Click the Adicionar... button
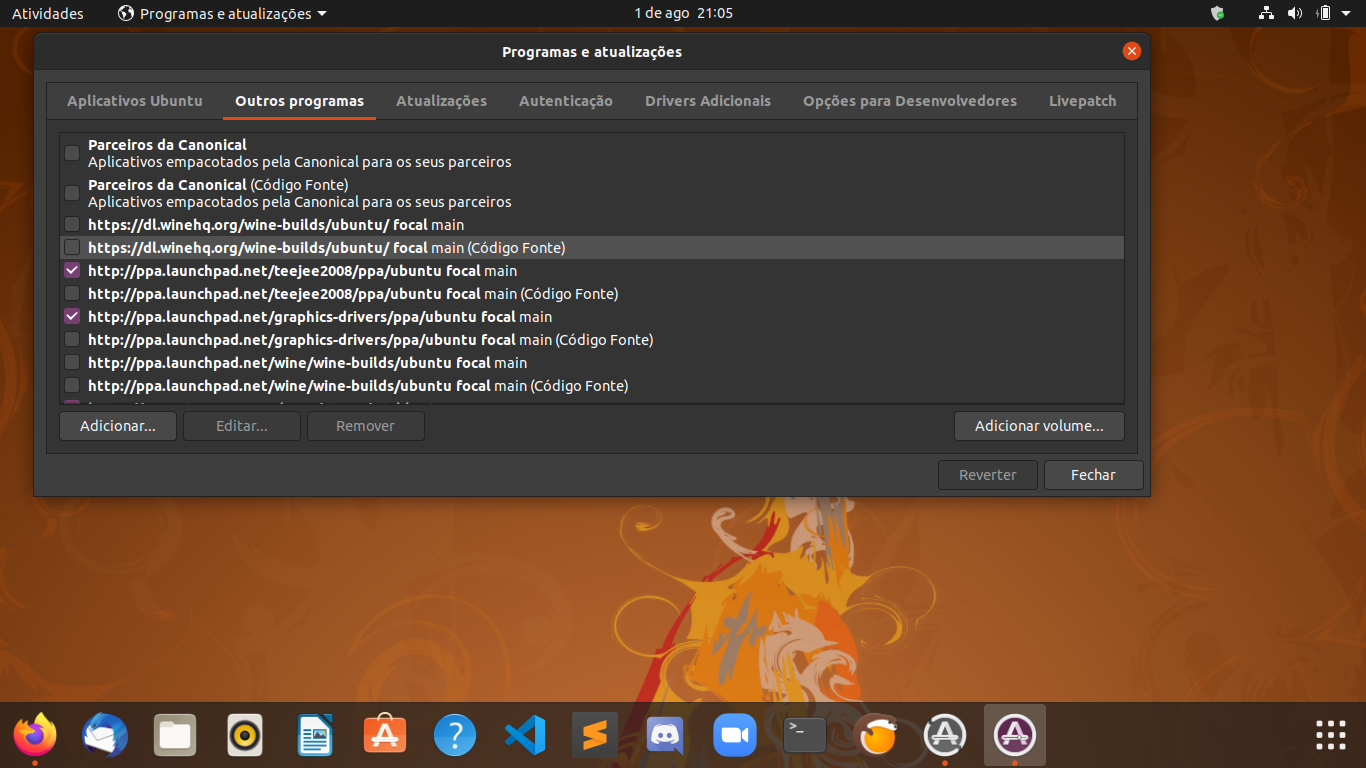This screenshot has height=768, width=1366. coord(118,426)
